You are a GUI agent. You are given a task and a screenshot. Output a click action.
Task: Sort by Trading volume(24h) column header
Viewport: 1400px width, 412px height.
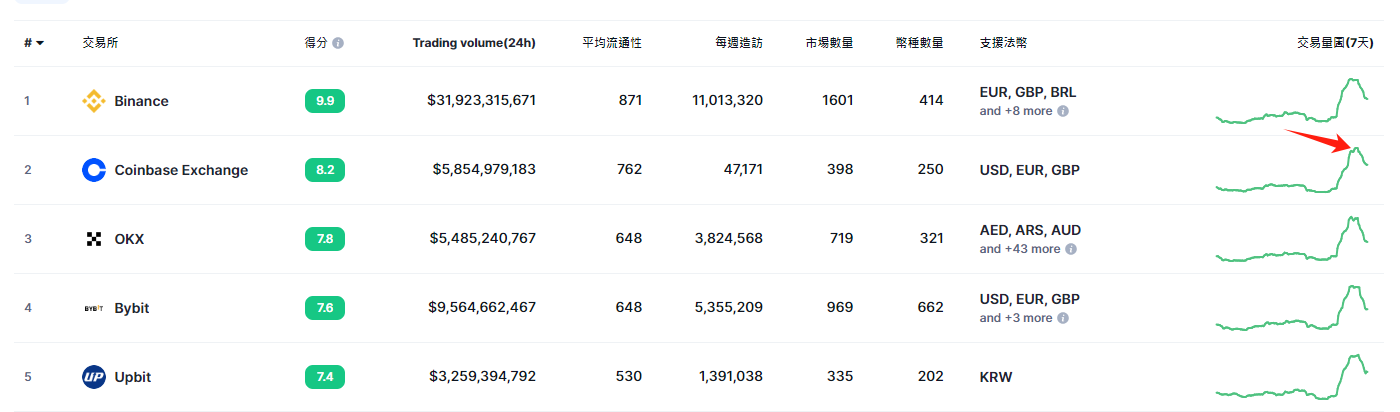(x=473, y=43)
